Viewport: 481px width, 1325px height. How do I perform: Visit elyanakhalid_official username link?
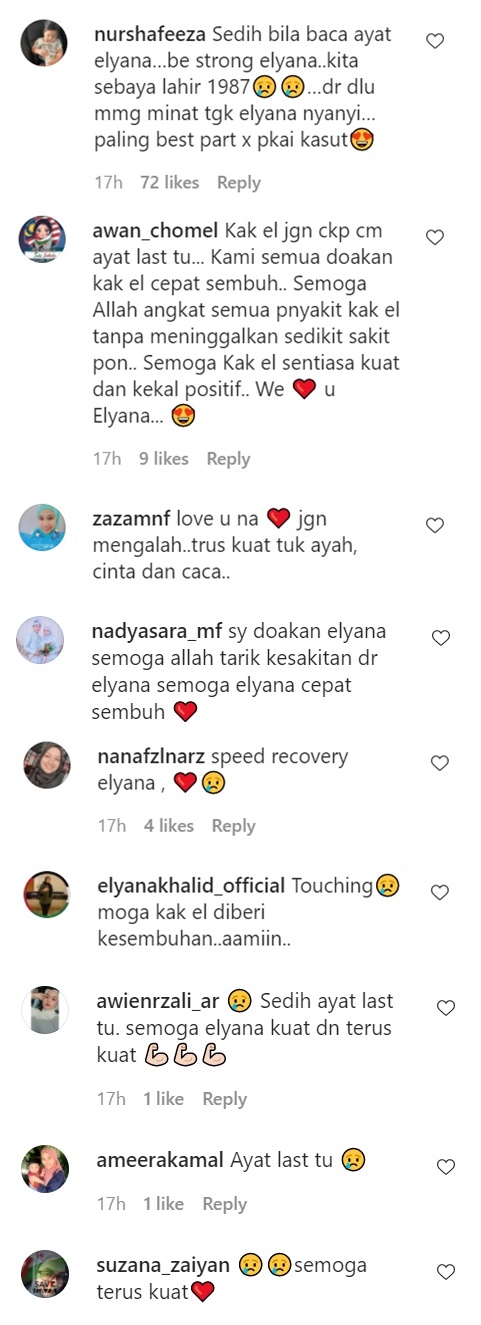point(192,886)
